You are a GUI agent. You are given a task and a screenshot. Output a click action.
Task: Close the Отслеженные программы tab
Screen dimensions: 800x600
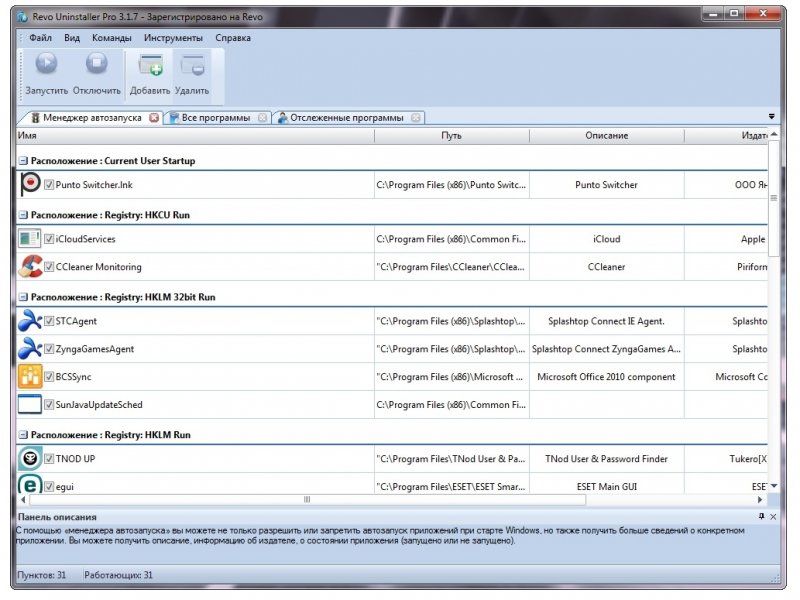pyautogui.click(x=416, y=117)
